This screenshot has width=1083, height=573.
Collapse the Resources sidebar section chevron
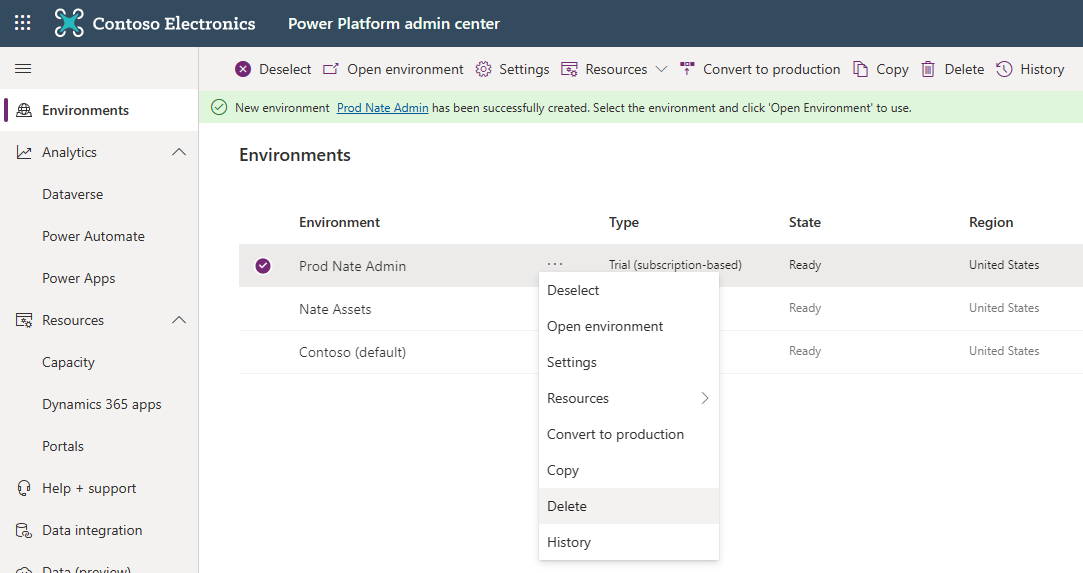point(179,320)
